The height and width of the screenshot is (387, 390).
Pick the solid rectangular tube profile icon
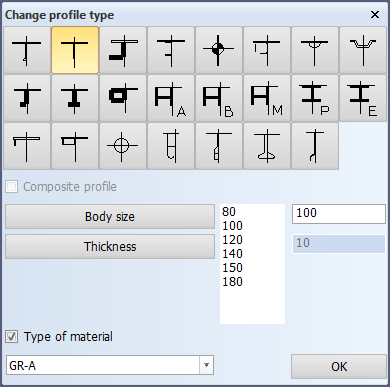pyautogui.click(x=123, y=98)
